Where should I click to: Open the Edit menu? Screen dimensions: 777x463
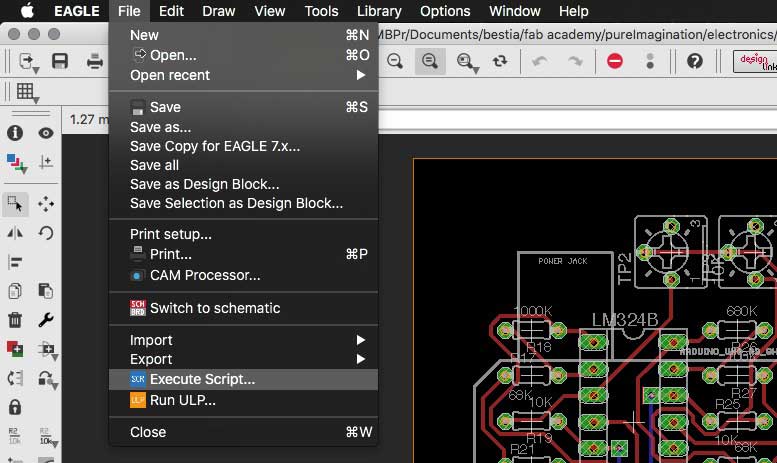click(171, 11)
